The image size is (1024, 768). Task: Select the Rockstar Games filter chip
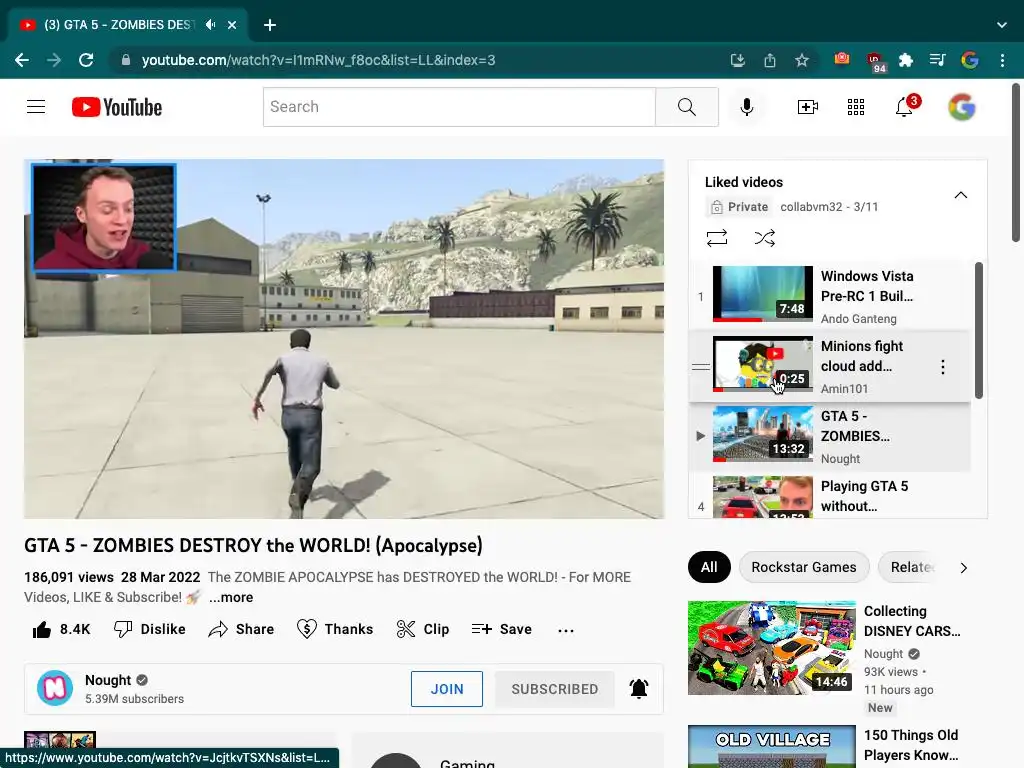(804, 567)
